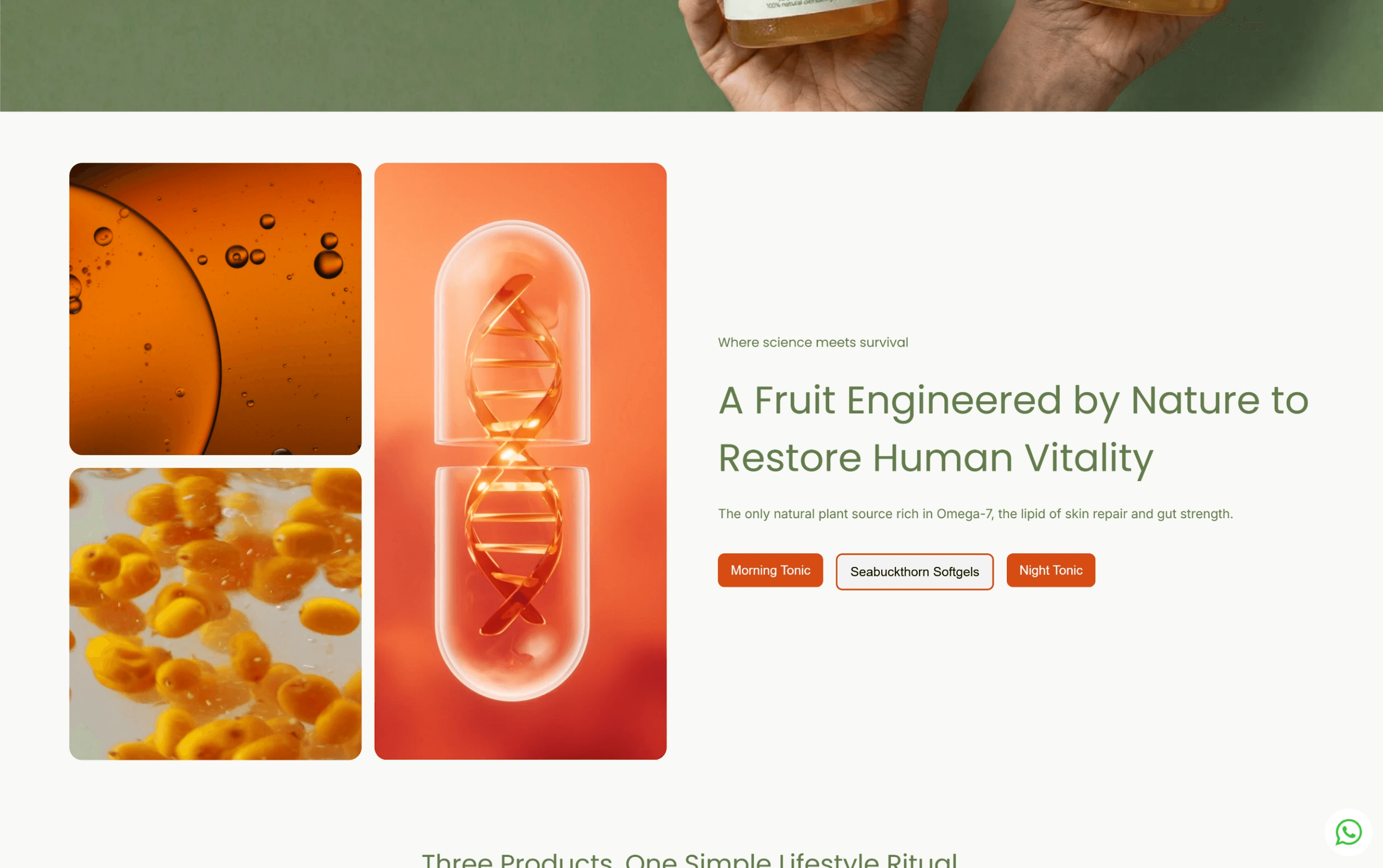View the floating seabuckthorn berries photo
This screenshot has width=1383, height=868.
pos(215,614)
